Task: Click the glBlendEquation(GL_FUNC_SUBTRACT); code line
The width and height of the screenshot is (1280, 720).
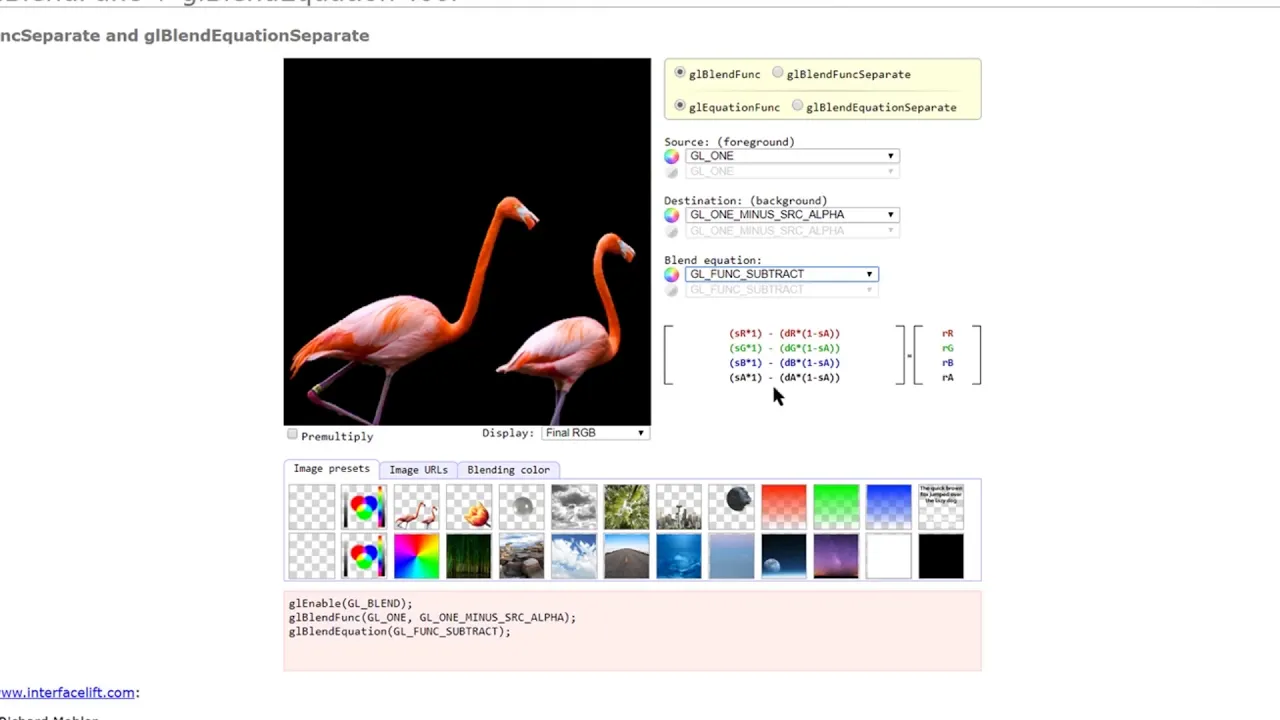Action: [399, 631]
